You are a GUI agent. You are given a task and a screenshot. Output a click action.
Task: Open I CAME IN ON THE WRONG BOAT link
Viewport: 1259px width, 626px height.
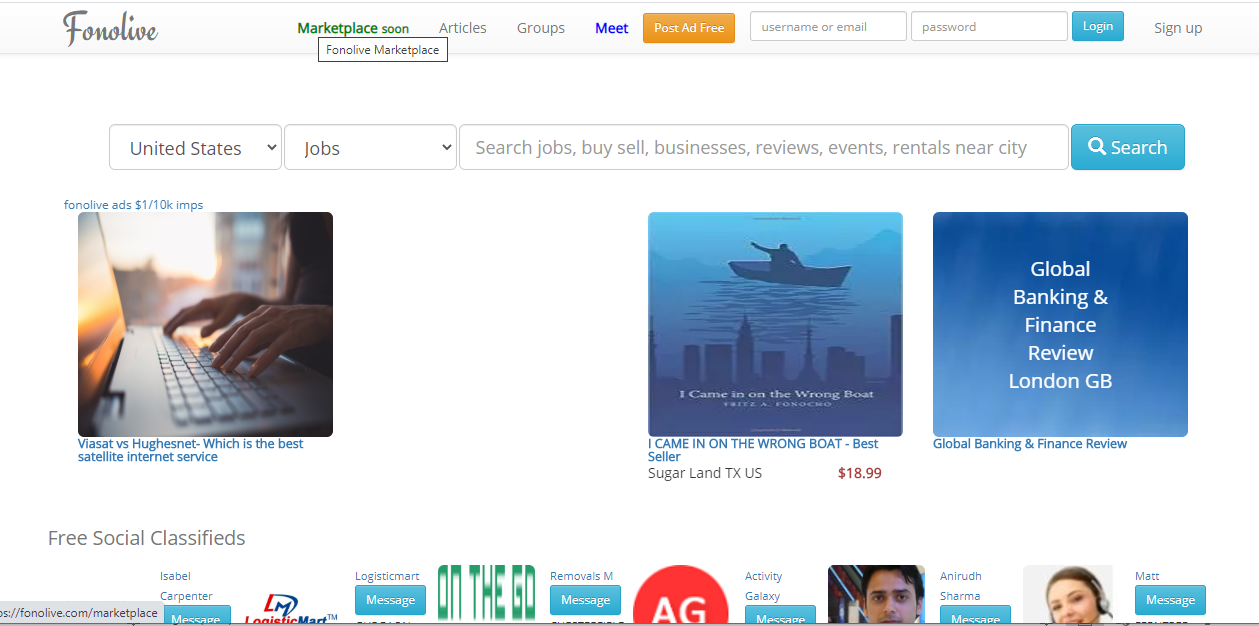[x=763, y=450]
